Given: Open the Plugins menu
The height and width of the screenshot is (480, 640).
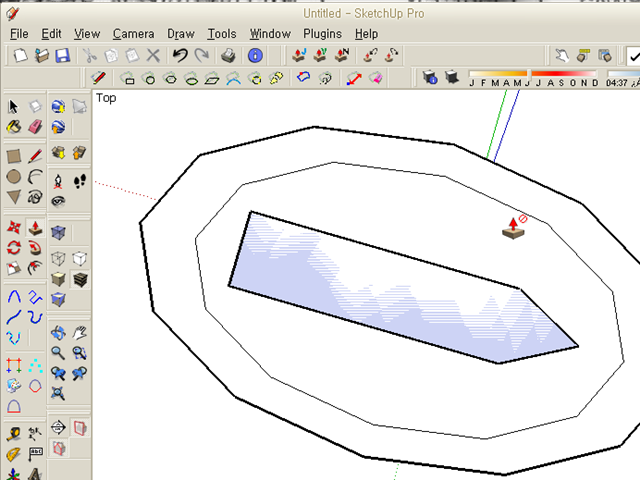Looking at the screenshot, I should tap(322, 34).
